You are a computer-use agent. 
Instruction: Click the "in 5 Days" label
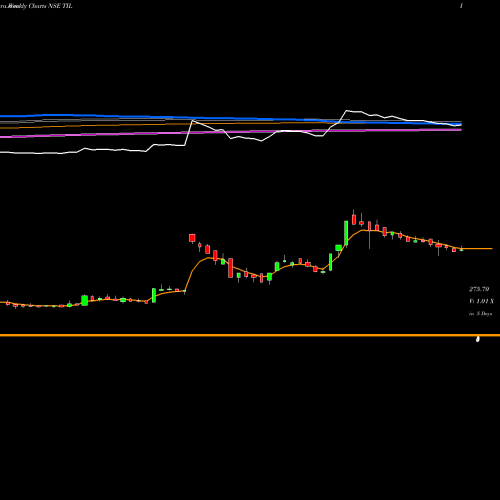[x=480, y=314]
